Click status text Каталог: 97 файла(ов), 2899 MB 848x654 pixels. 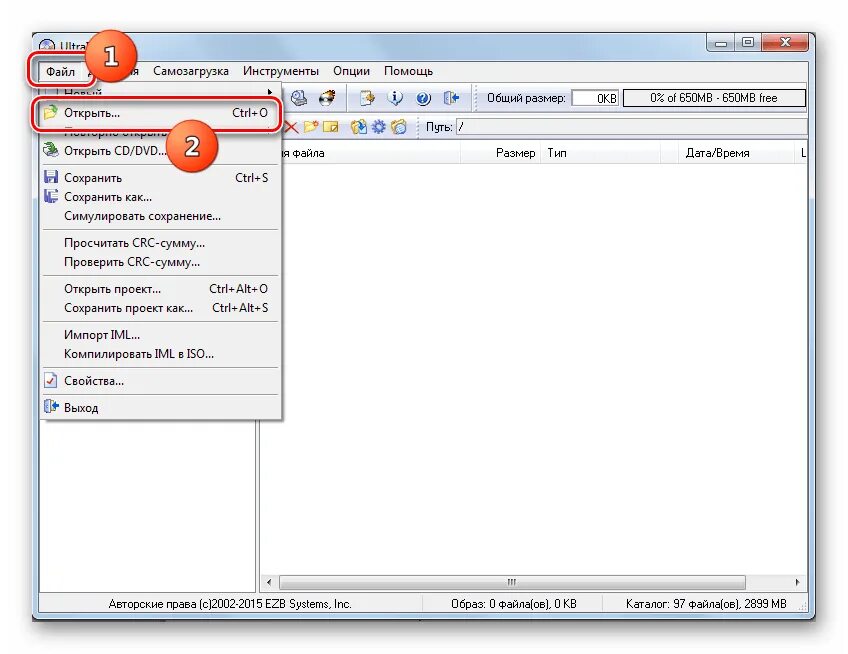pyautogui.click(x=706, y=604)
